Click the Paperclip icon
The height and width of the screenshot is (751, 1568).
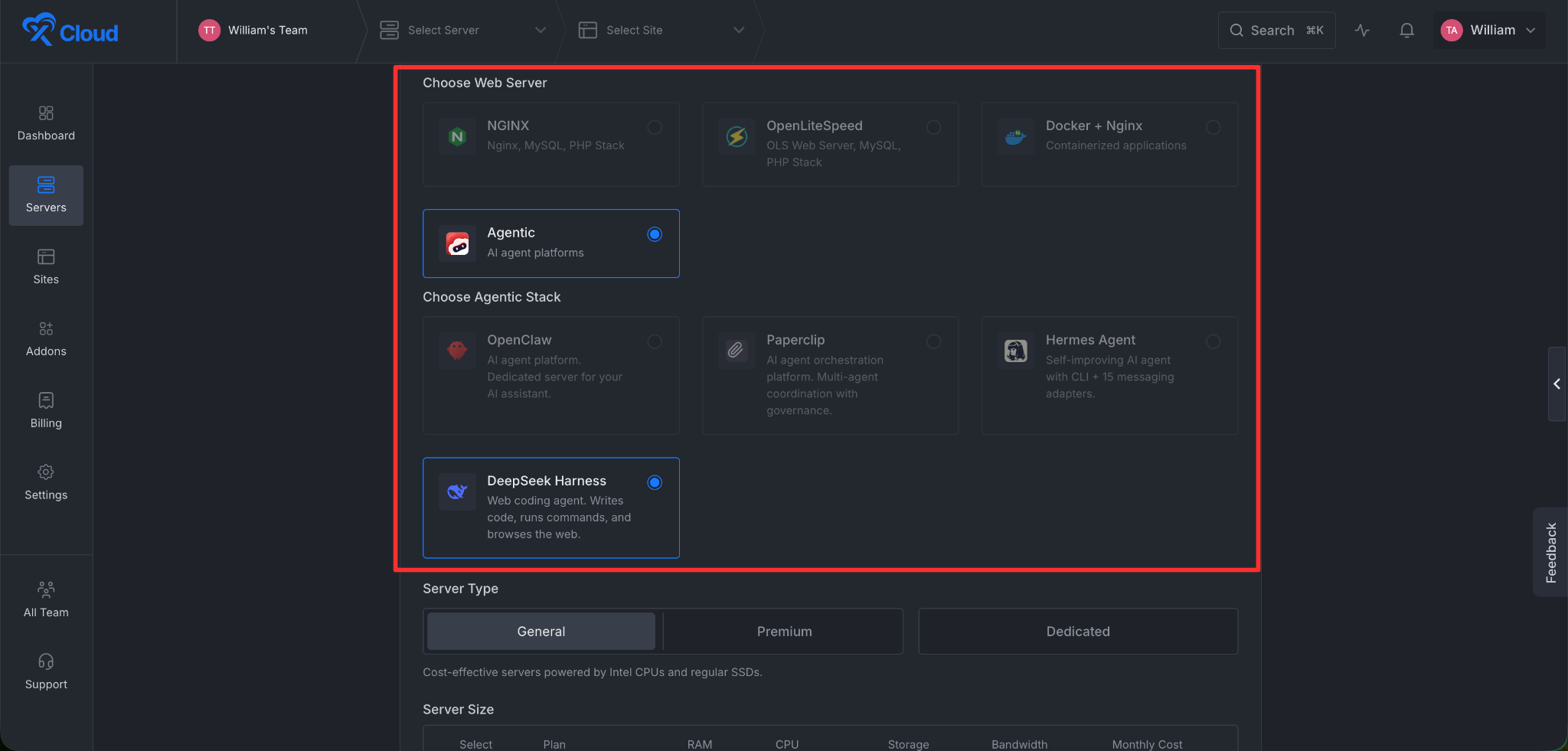tap(737, 351)
